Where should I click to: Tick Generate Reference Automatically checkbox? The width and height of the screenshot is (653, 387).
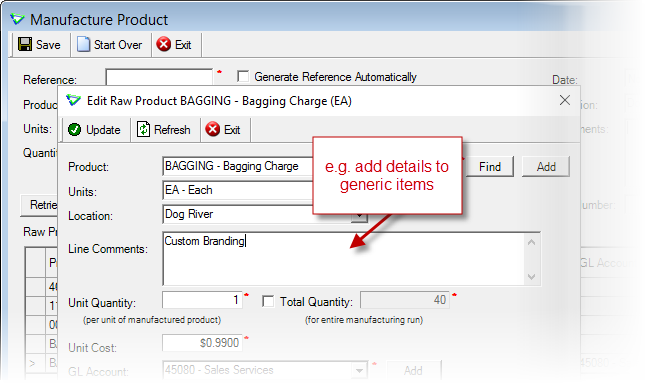click(243, 76)
